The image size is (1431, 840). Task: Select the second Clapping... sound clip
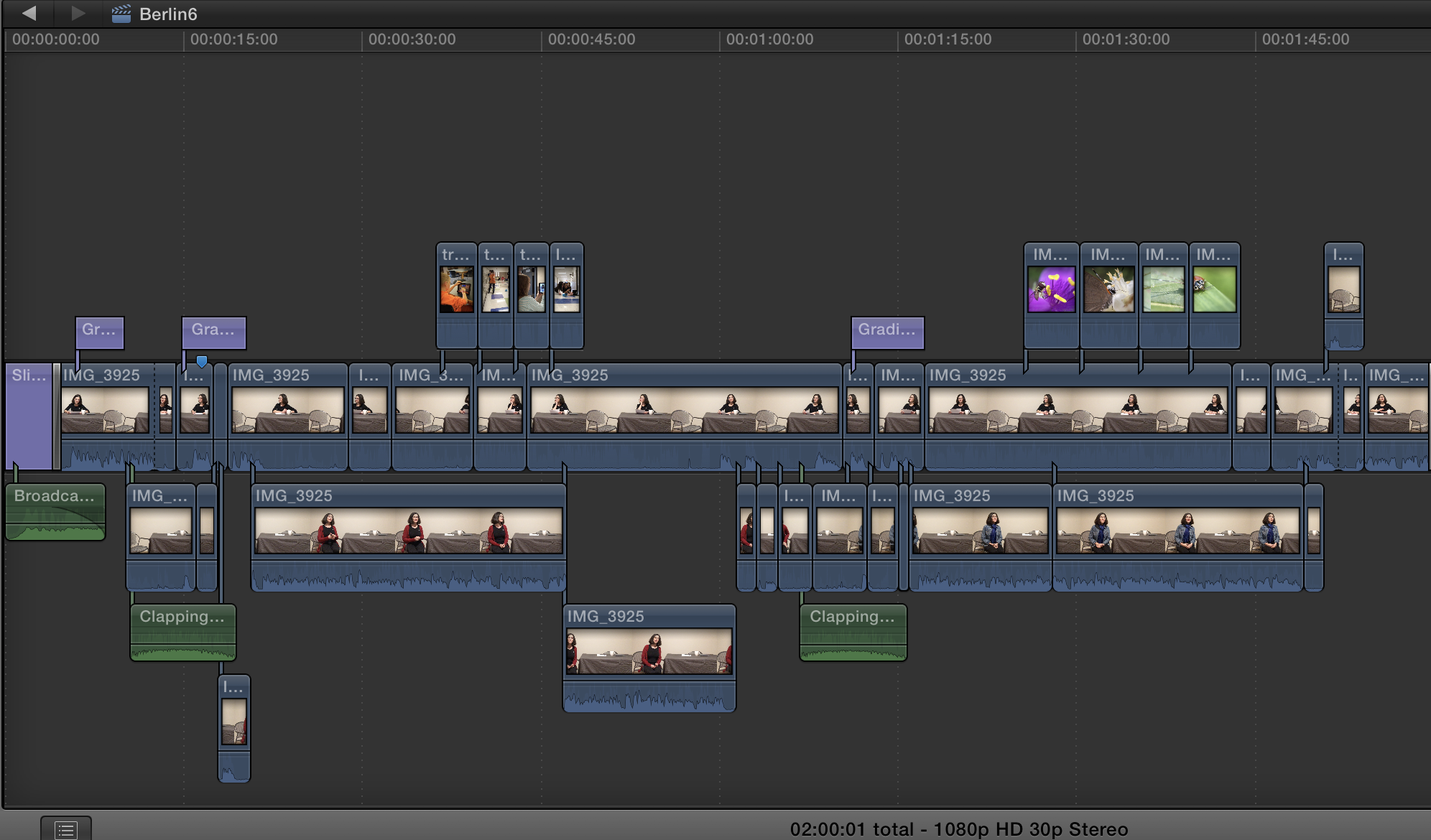click(853, 633)
